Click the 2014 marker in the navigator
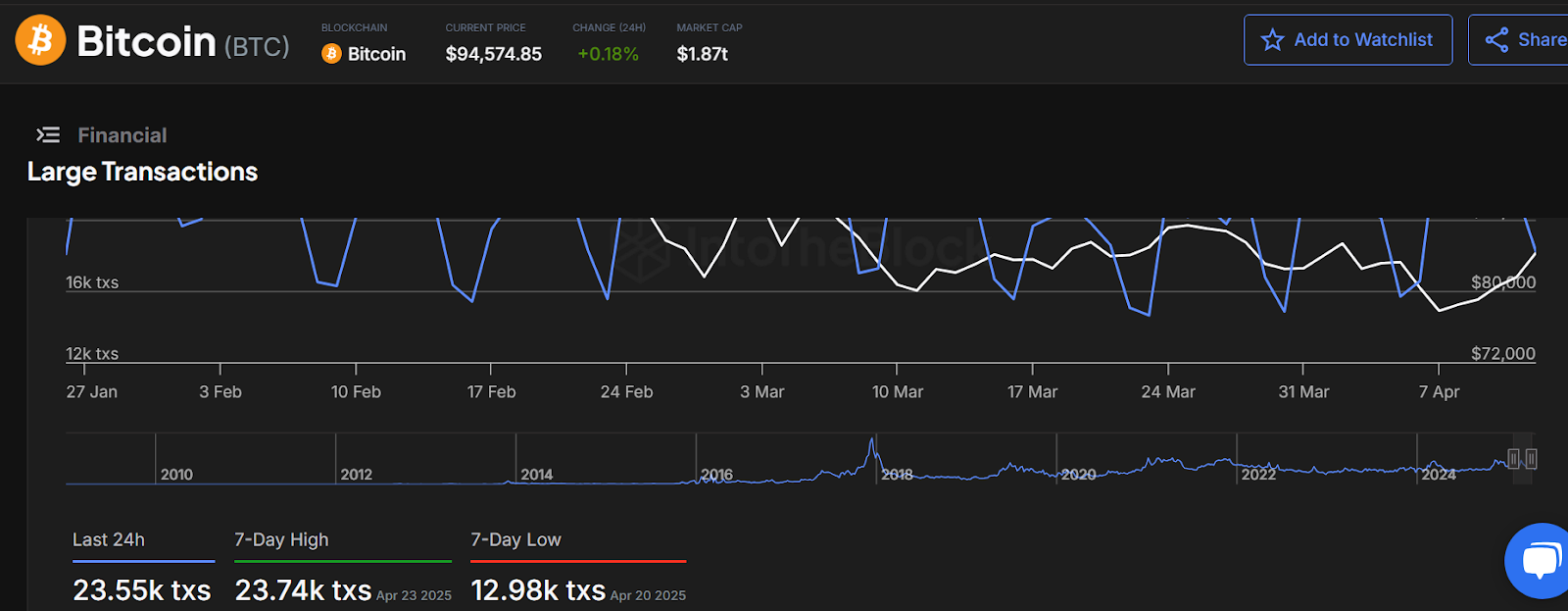Screen dimensions: 1568x611 536,475
